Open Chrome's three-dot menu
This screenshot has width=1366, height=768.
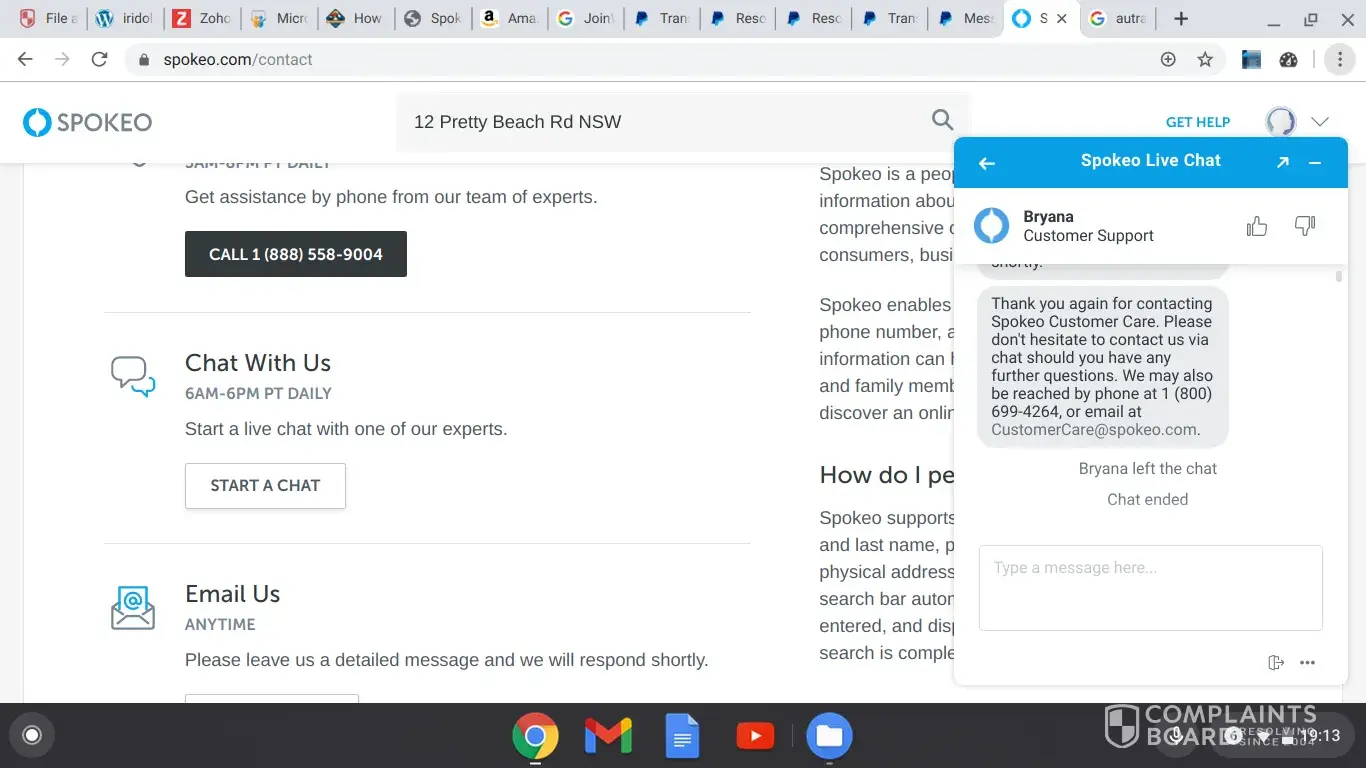1340,59
